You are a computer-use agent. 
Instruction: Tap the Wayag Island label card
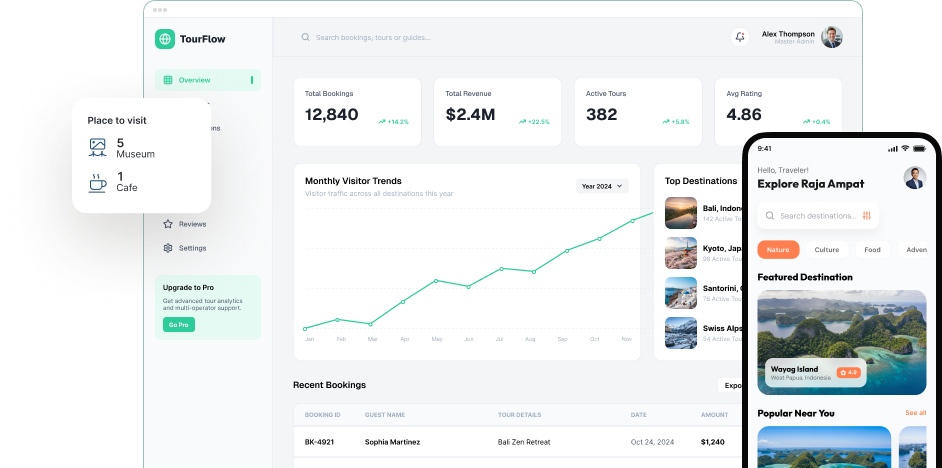point(815,372)
